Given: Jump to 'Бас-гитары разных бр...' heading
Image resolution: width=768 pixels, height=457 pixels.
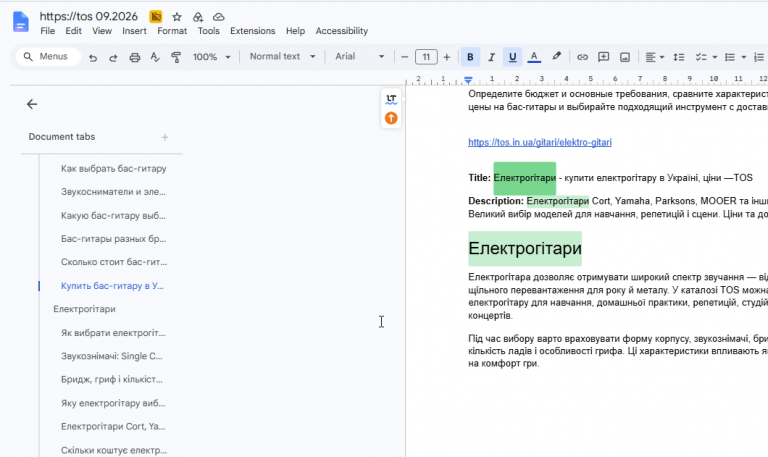Looking at the screenshot, I should (113, 239).
